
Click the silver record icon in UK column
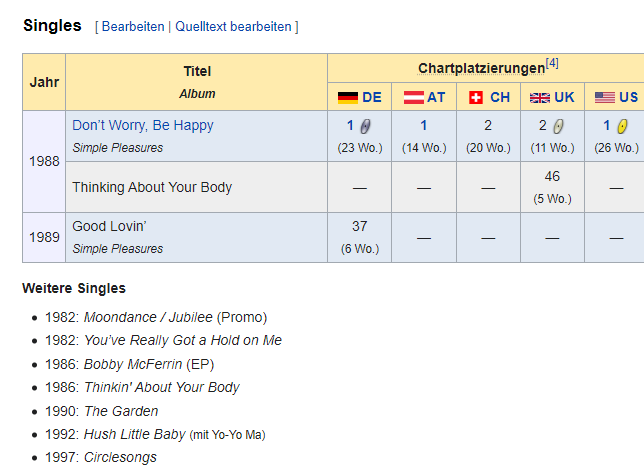click(x=558, y=126)
